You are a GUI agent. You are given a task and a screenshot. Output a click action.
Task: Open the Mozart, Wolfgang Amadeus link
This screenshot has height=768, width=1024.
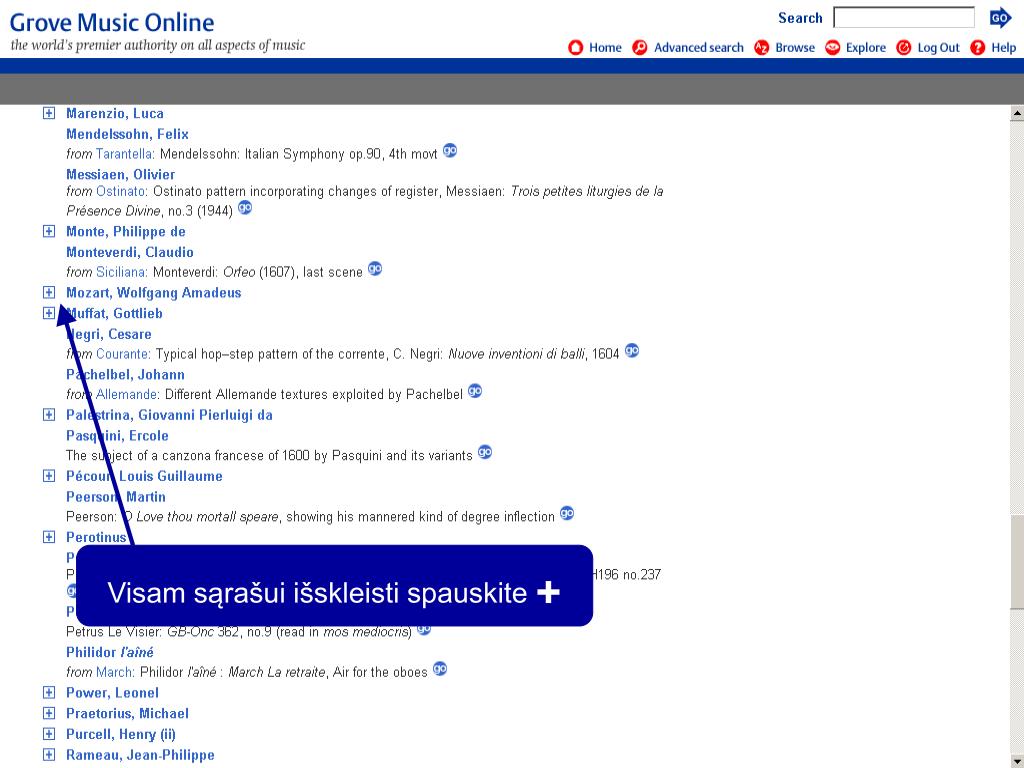(153, 293)
